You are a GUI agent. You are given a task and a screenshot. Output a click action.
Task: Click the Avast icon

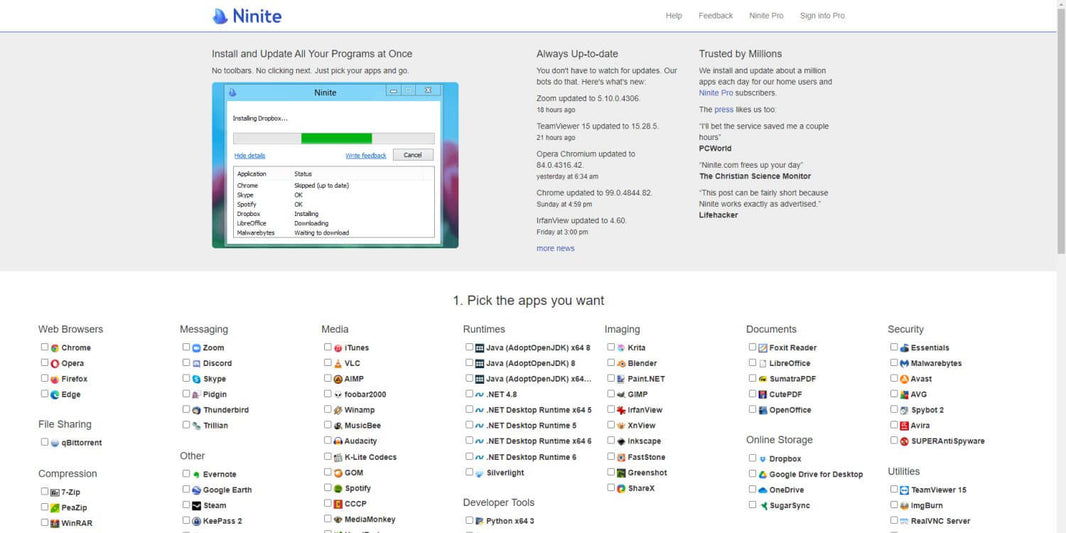(x=904, y=379)
